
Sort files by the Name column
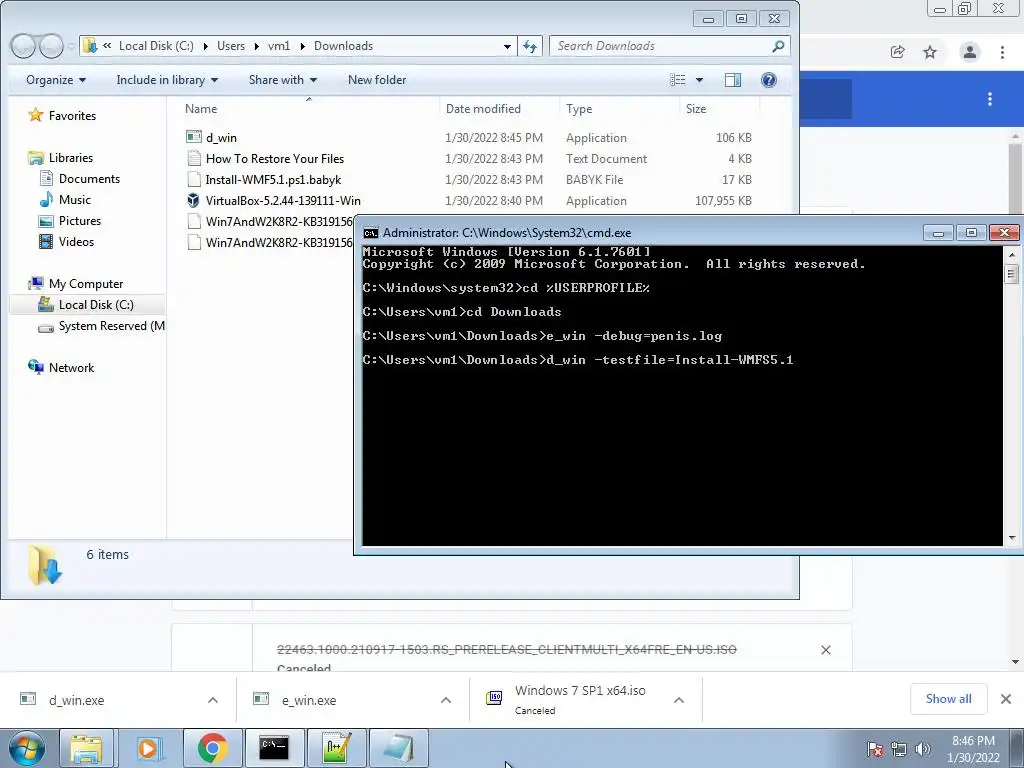[x=200, y=108]
